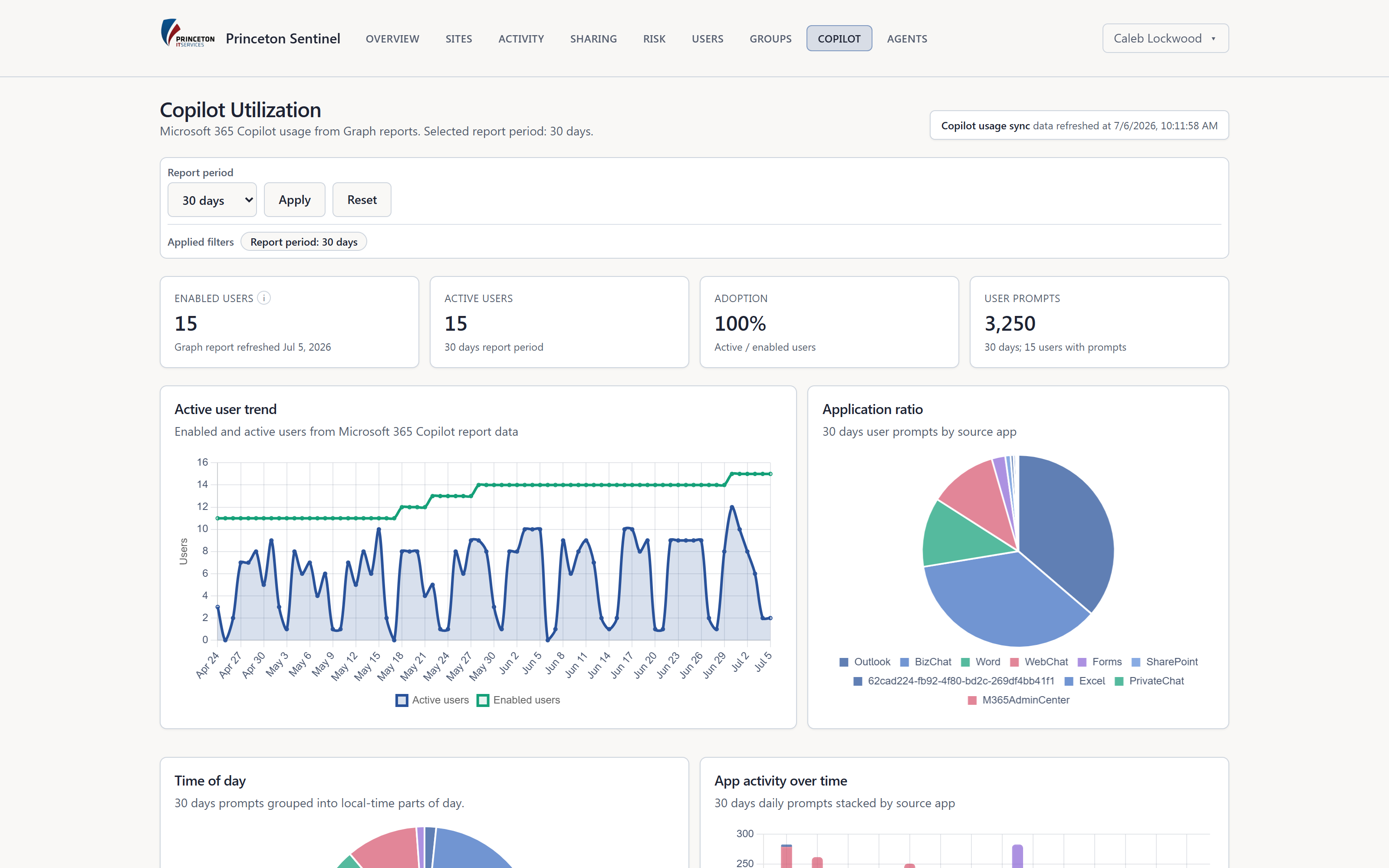This screenshot has width=1389, height=868.
Task: Toggle the 62cad224 GUID legend entry
Action: pos(953,681)
